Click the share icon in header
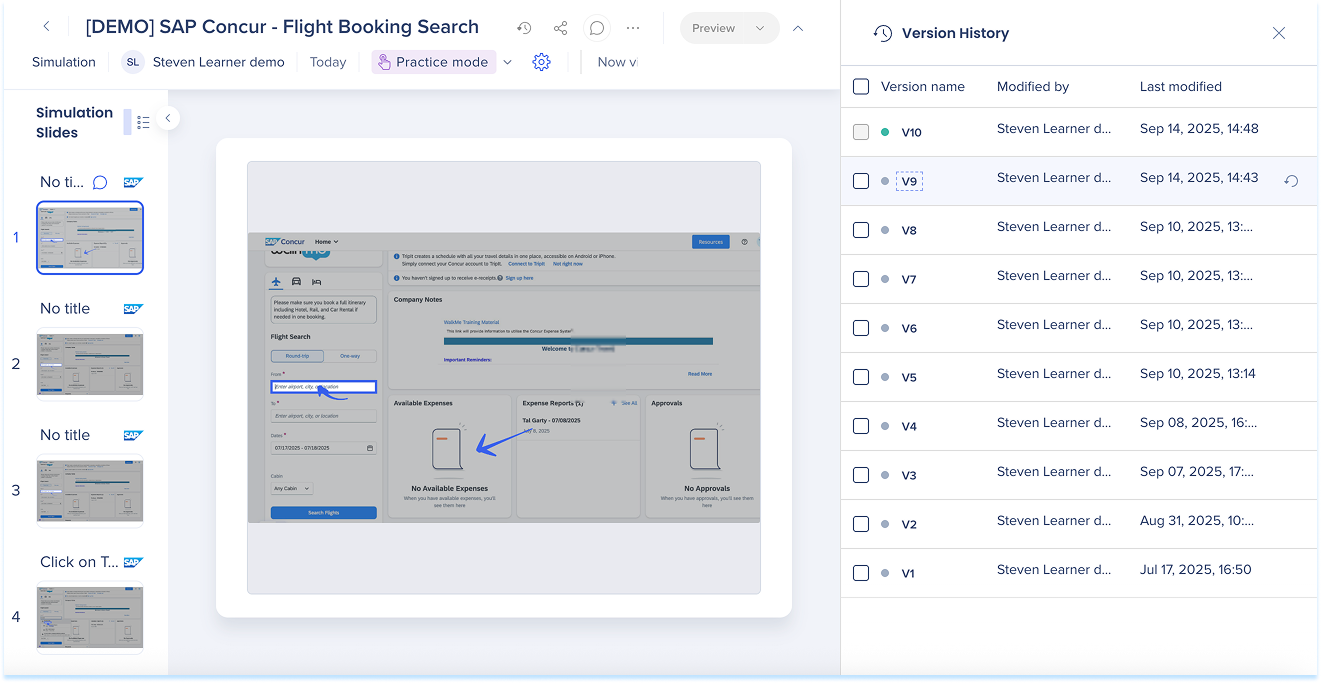 point(560,28)
